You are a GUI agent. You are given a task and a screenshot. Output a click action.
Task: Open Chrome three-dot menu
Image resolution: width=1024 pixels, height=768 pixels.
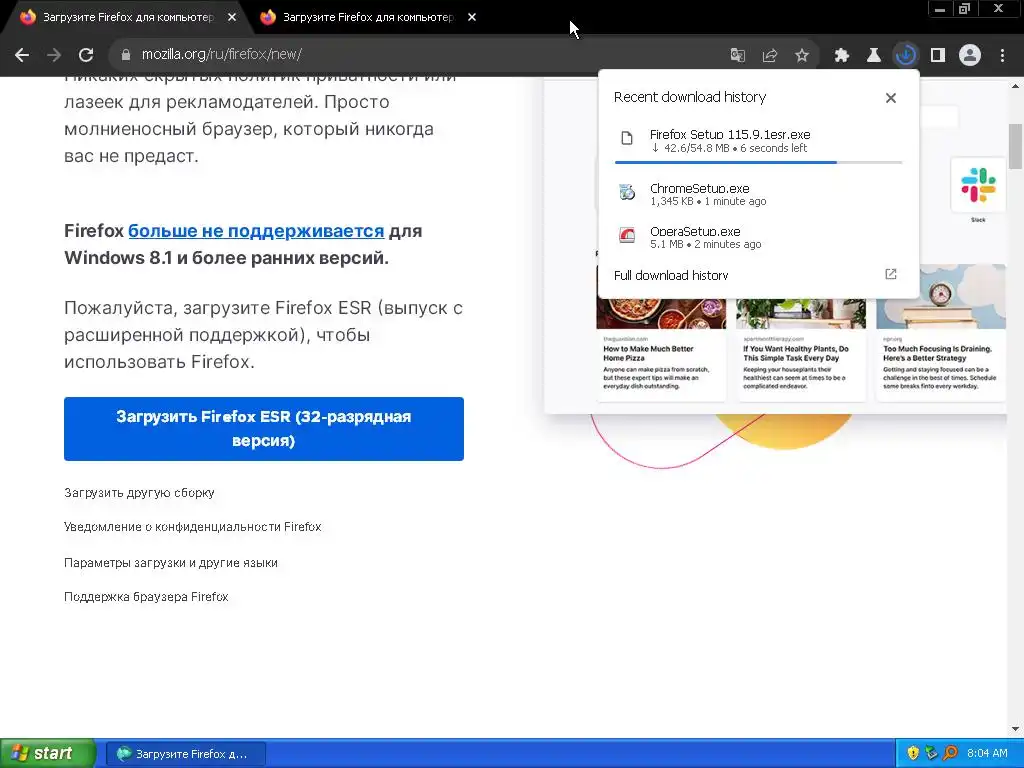tap(1002, 56)
